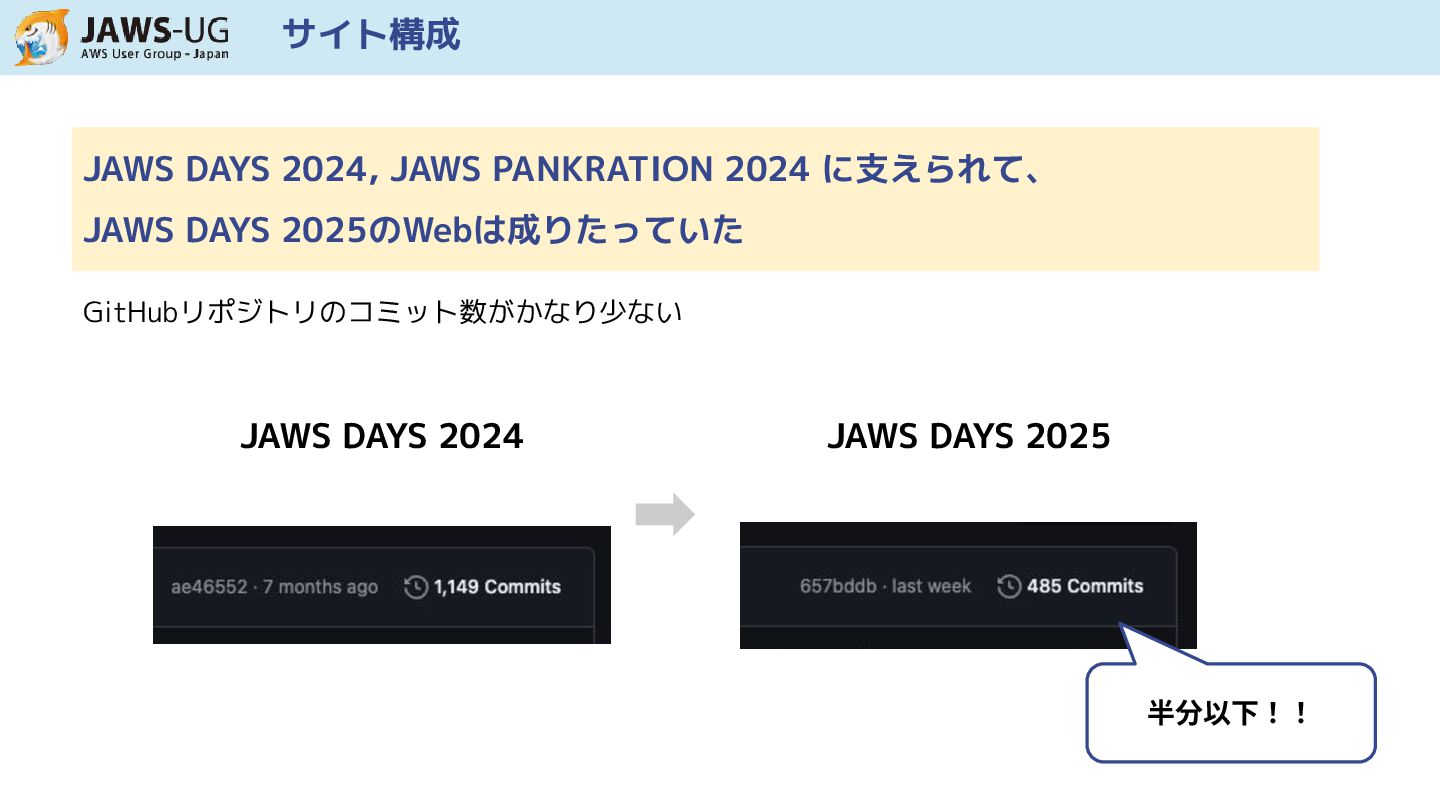Click the headline line starting JAWS DAYS 2025のWeb
The width and height of the screenshot is (1440, 810).
pos(414,231)
